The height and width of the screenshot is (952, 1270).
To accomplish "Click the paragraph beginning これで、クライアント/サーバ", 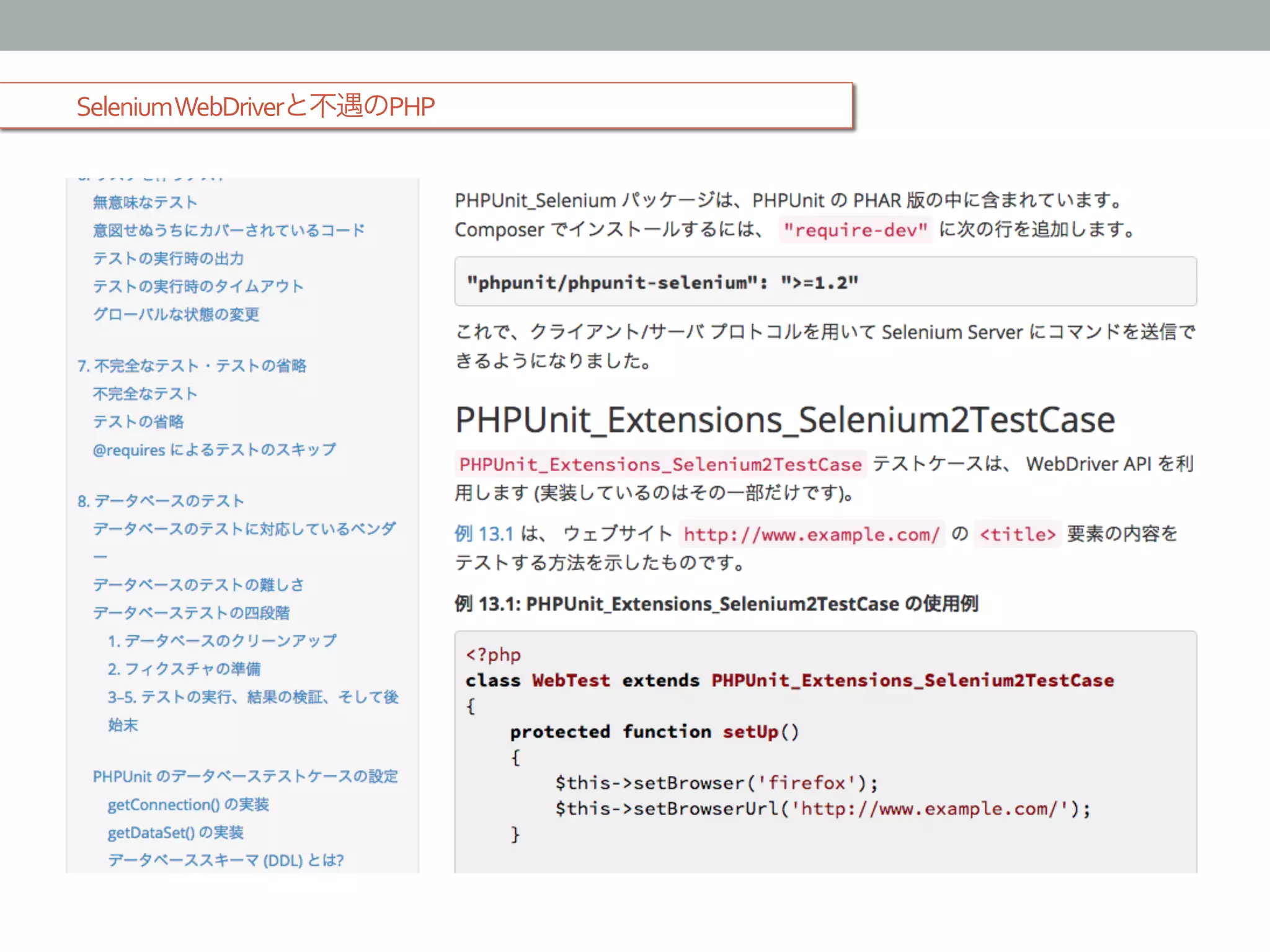I will [x=825, y=346].
